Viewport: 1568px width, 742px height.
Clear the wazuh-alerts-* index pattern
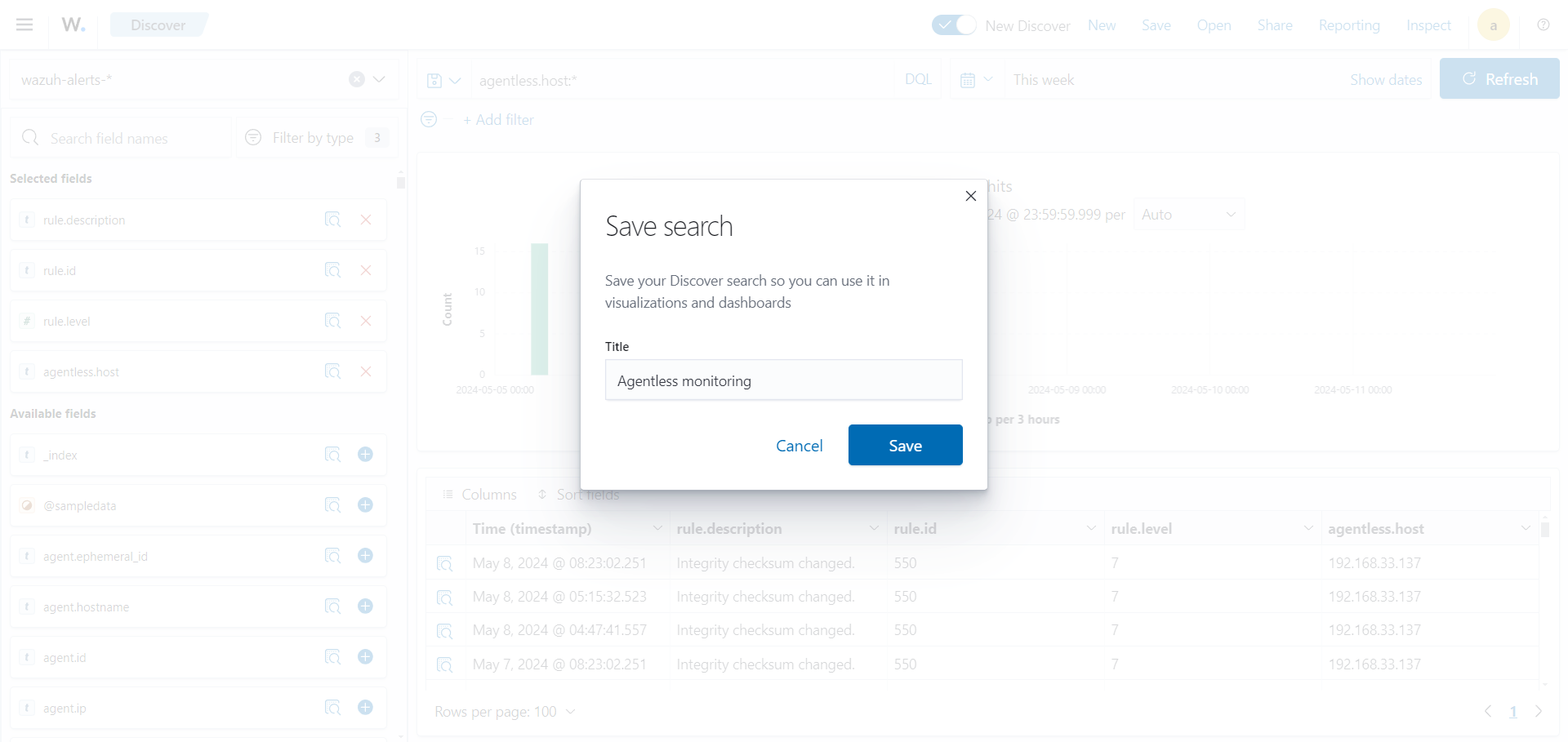(x=357, y=79)
